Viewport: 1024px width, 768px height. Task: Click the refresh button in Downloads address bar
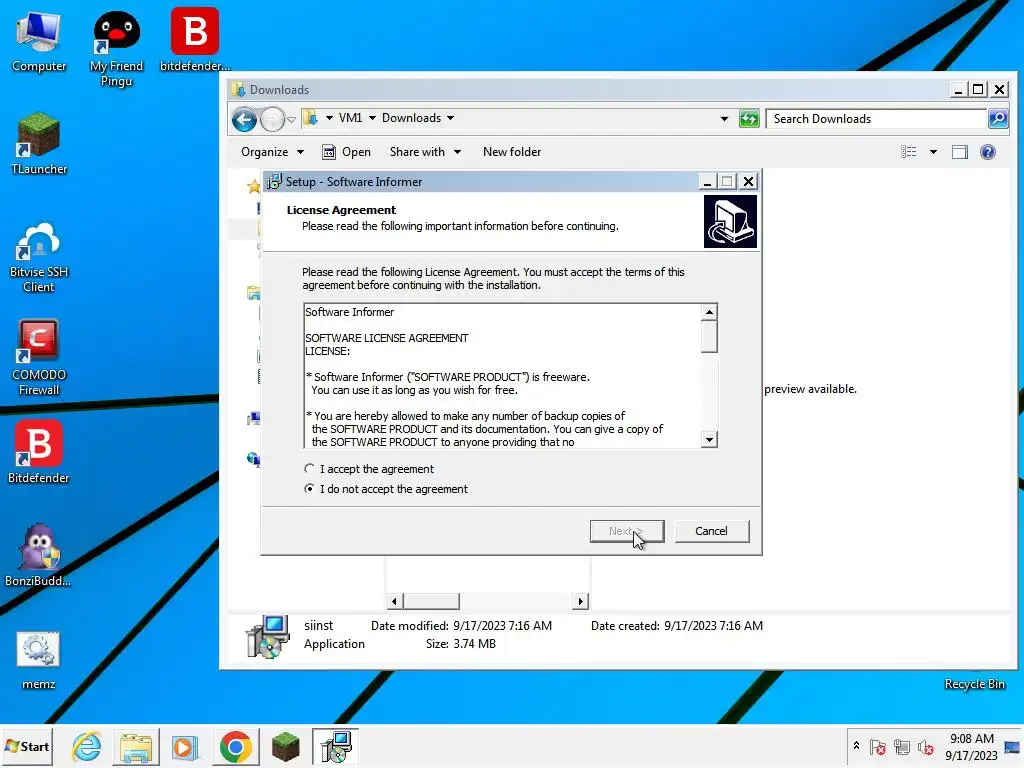[749, 119]
